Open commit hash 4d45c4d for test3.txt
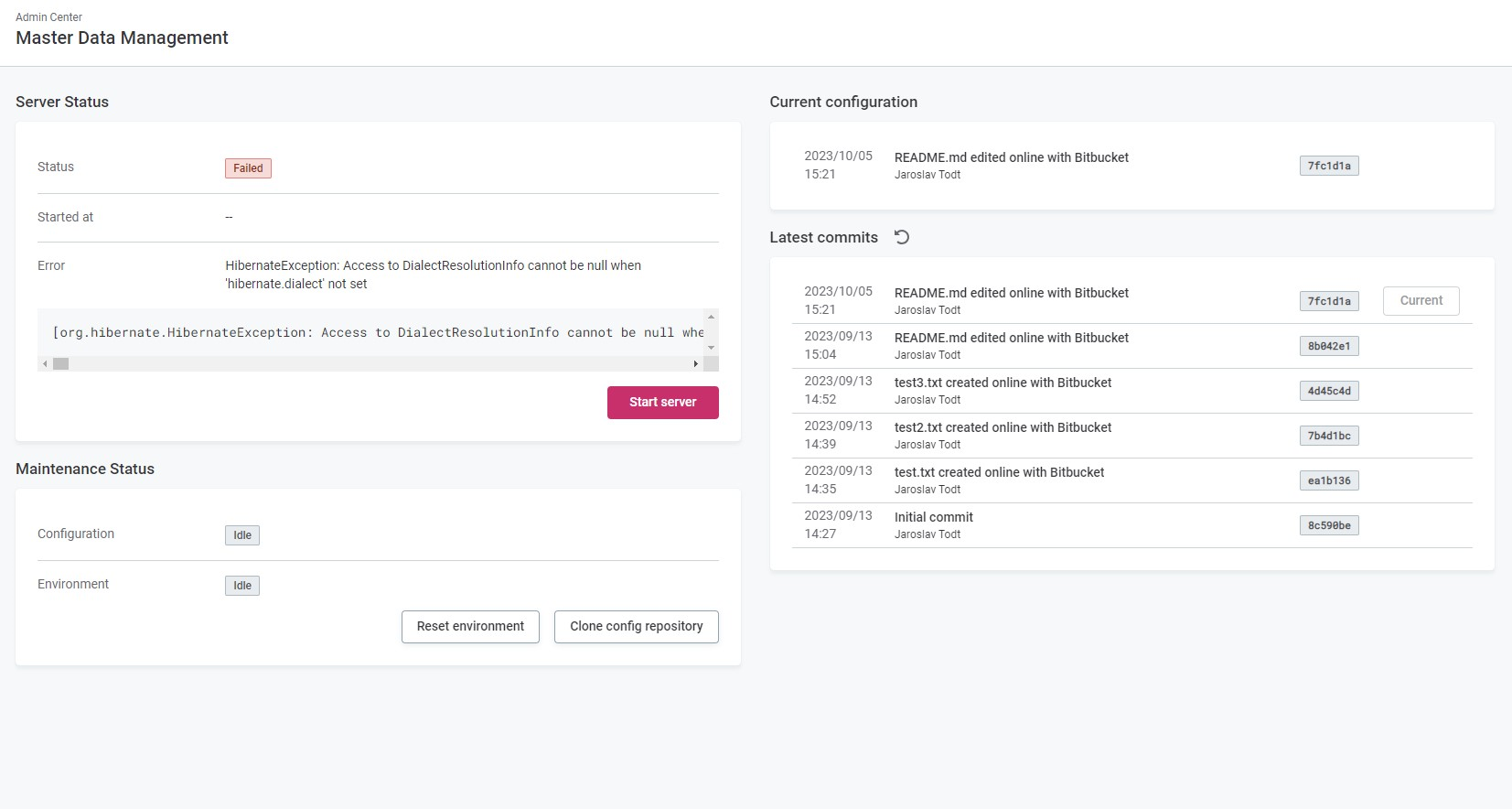The height and width of the screenshot is (809, 1512). 1328,390
